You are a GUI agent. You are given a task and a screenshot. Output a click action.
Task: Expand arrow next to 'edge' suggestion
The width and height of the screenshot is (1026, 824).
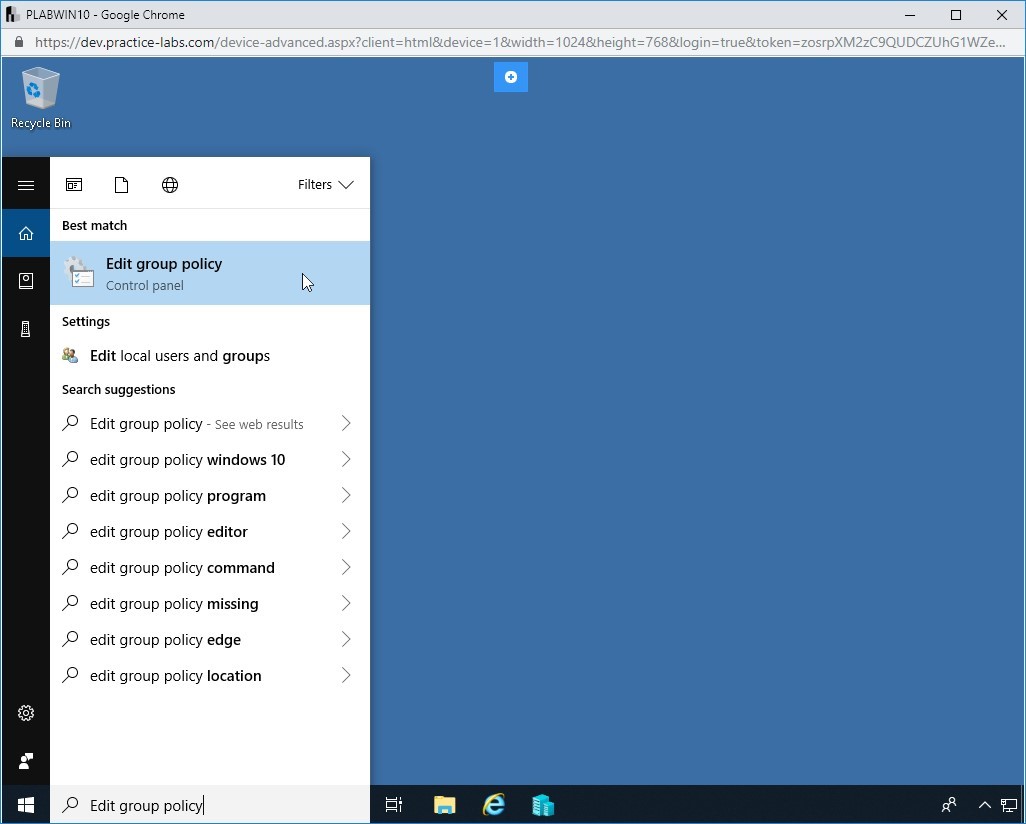346,639
